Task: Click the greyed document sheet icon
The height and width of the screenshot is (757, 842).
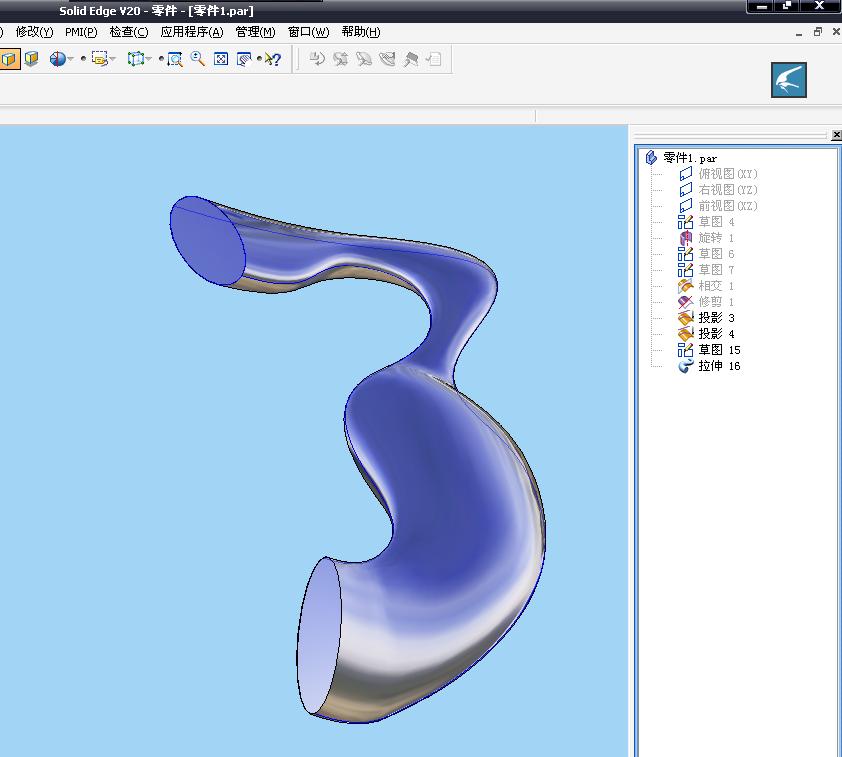Action: tap(434, 59)
